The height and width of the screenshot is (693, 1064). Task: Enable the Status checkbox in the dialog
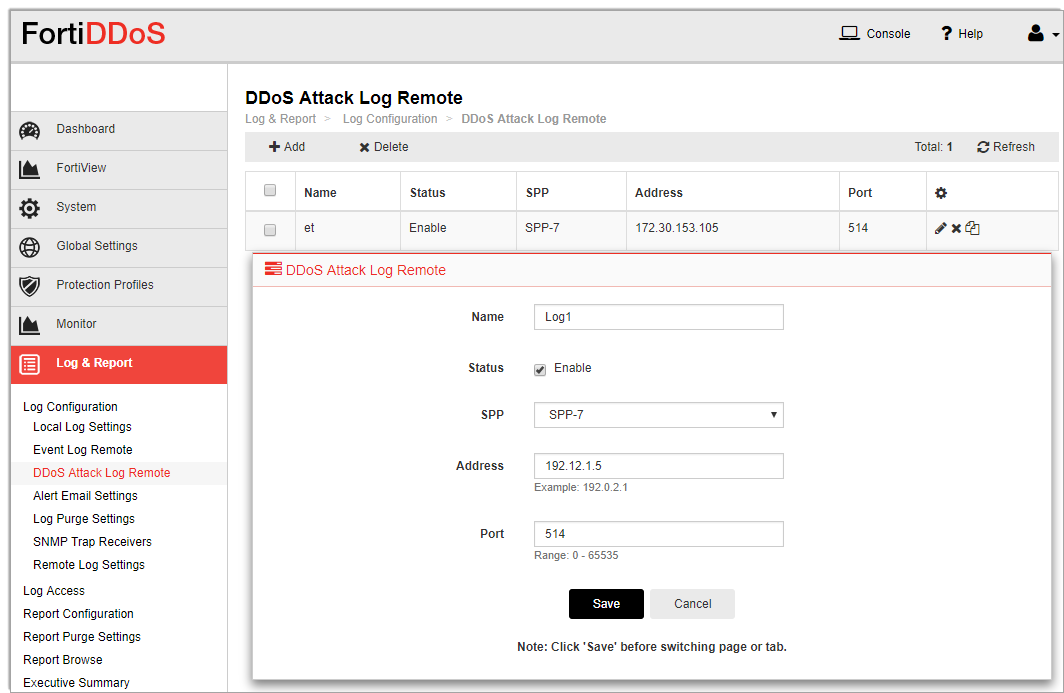(x=541, y=368)
